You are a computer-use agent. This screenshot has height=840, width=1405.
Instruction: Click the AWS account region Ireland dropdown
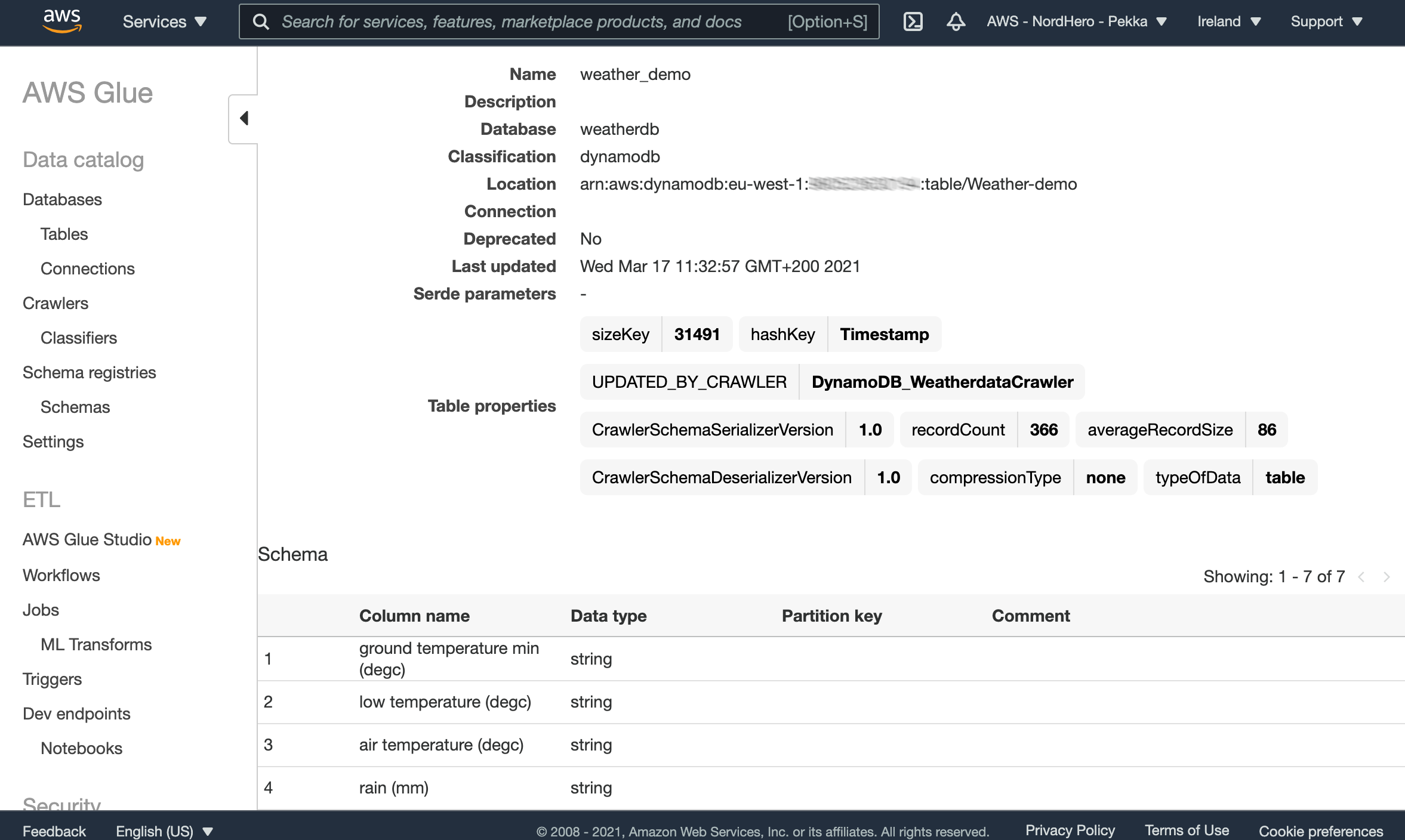coord(1225,21)
